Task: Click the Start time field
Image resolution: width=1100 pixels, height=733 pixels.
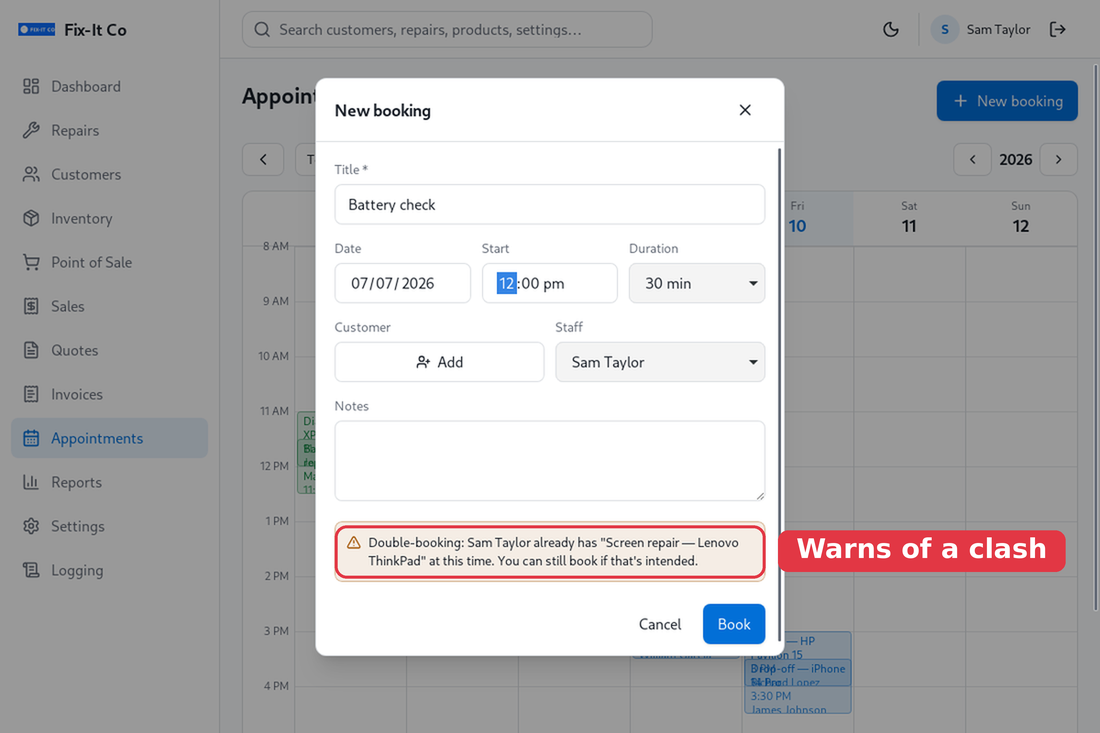Action: [549, 283]
